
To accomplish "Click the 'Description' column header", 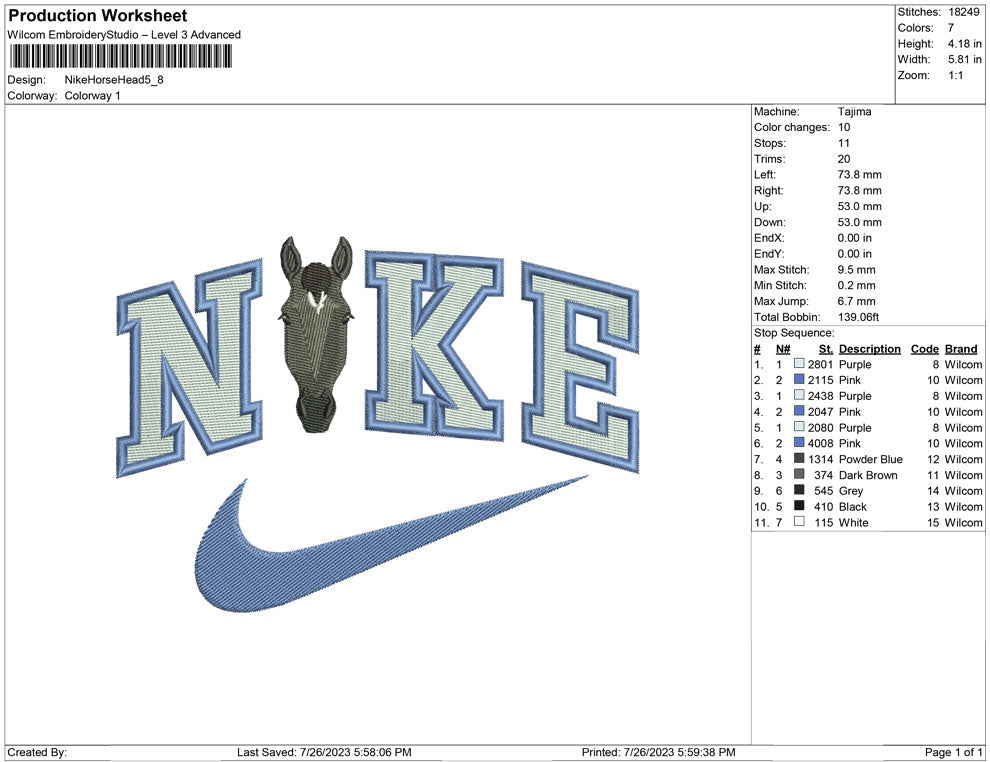I will point(869,348).
